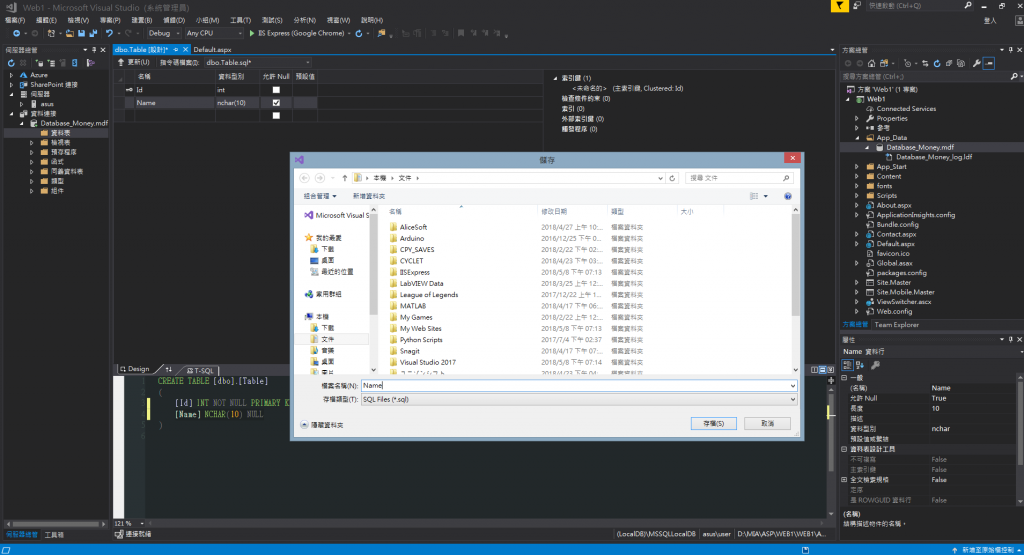The image size is (1024, 555).
Task: Toggle Allow Null checkbox for Name row
Action: (276, 103)
